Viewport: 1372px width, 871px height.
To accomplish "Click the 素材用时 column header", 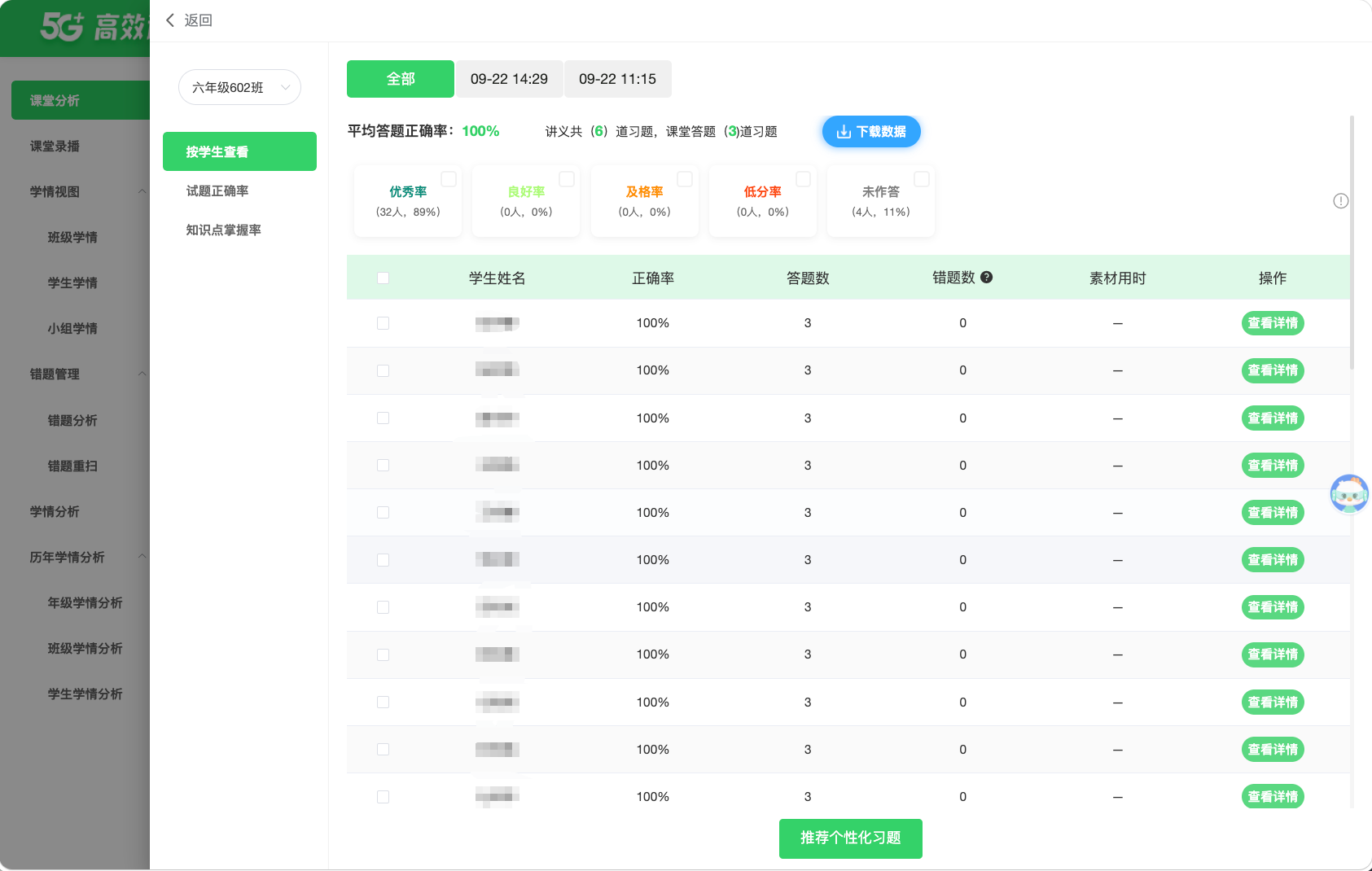I will (1118, 278).
